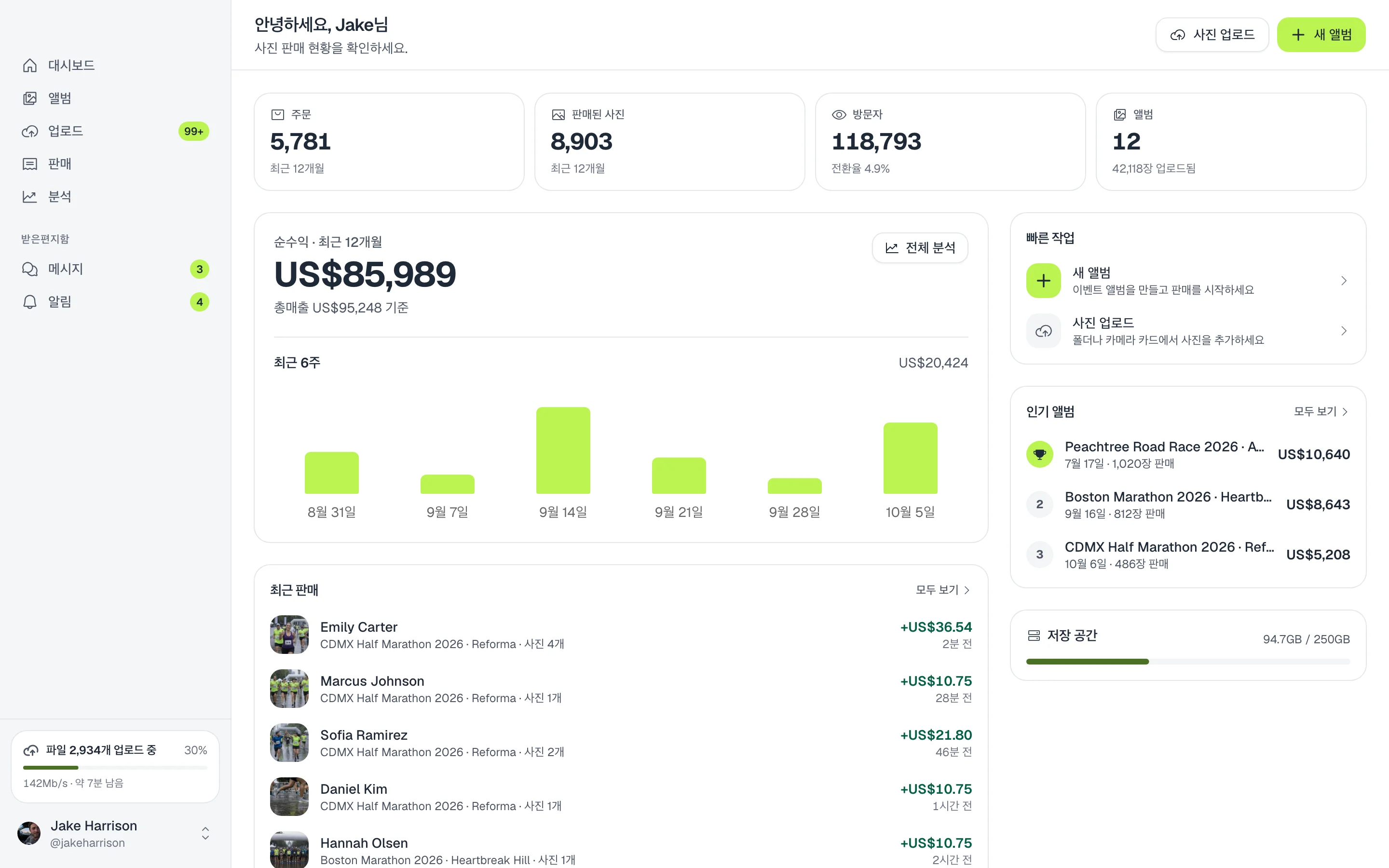This screenshot has height=868, width=1389.
Task: Click the 전체 분석 button
Action: point(920,248)
